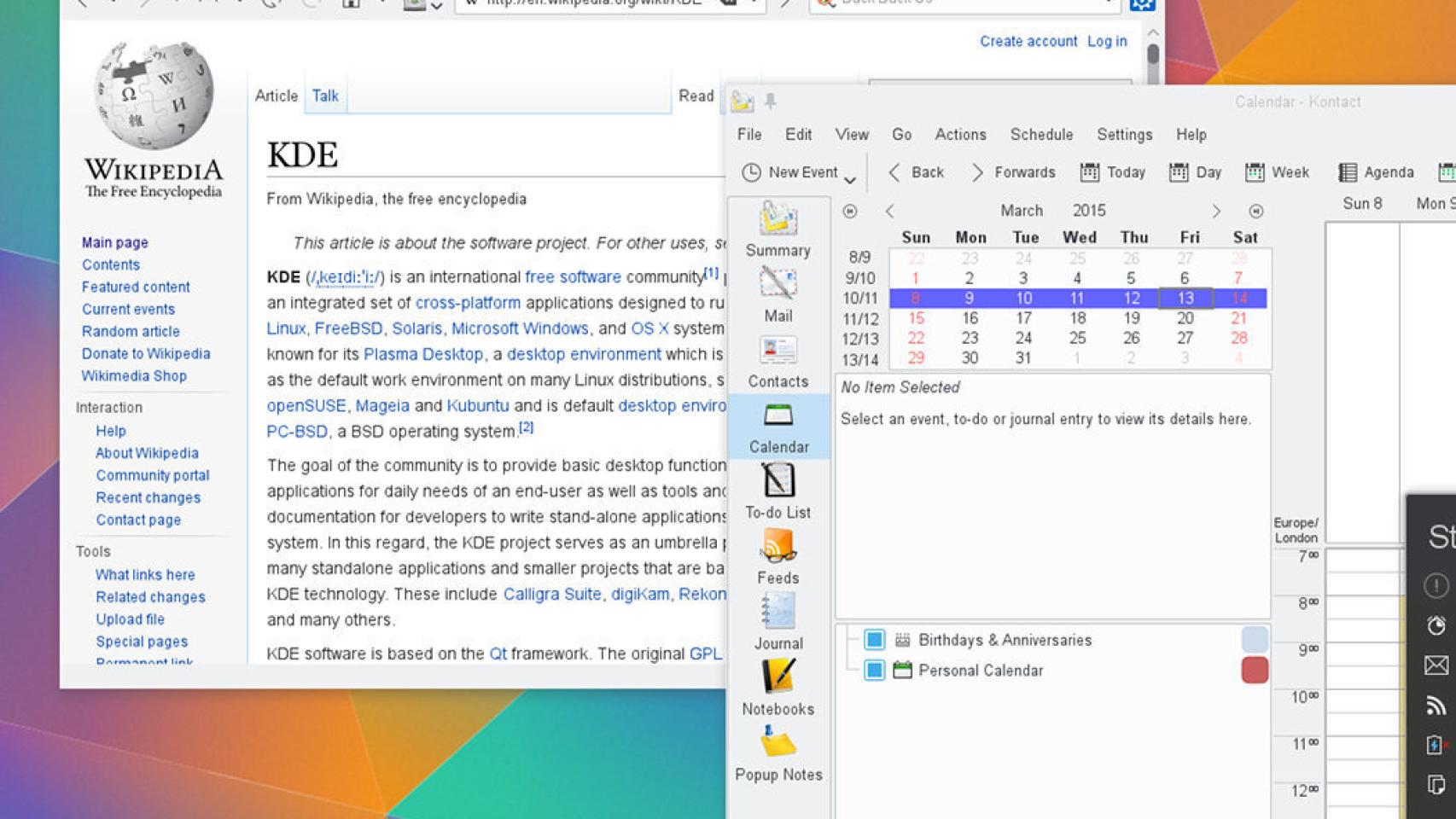The height and width of the screenshot is (819, 1456).
Task: Follow the Plasma Desktop link
Action: pyautogui.click(x=422, y=354)
